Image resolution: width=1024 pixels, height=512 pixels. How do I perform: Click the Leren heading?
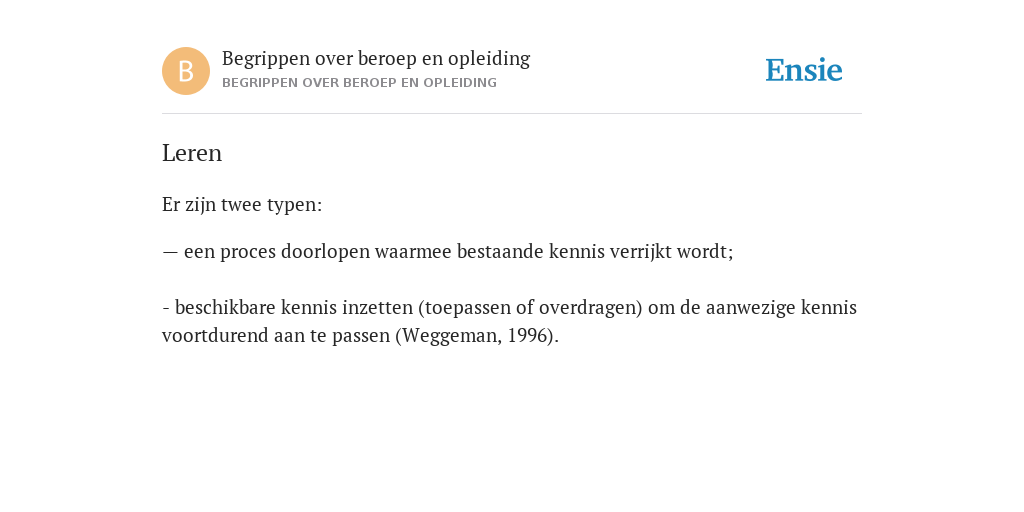tap(192, 153)
